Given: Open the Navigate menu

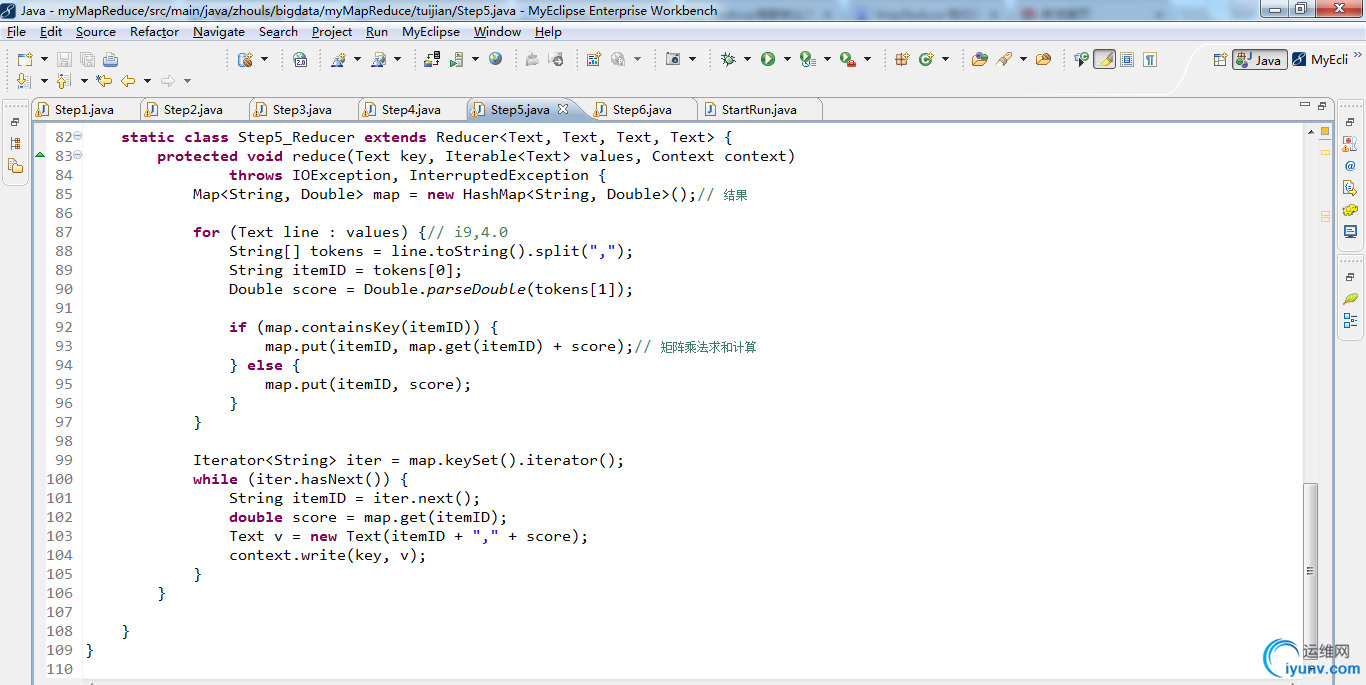Looking at the screenshot, I should [x=219, y=31].
